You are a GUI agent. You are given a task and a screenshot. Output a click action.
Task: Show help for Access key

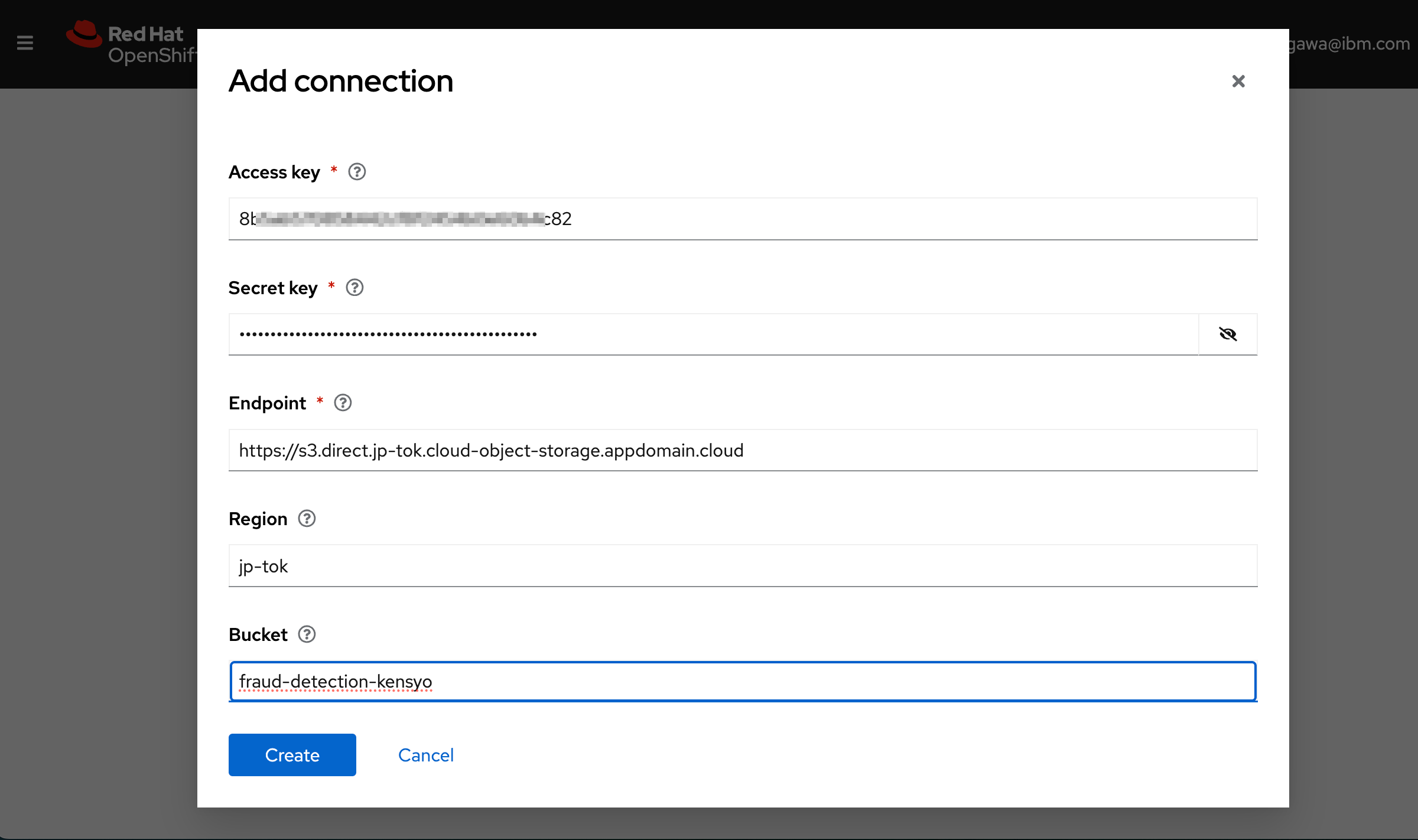(x=357, y=172)
